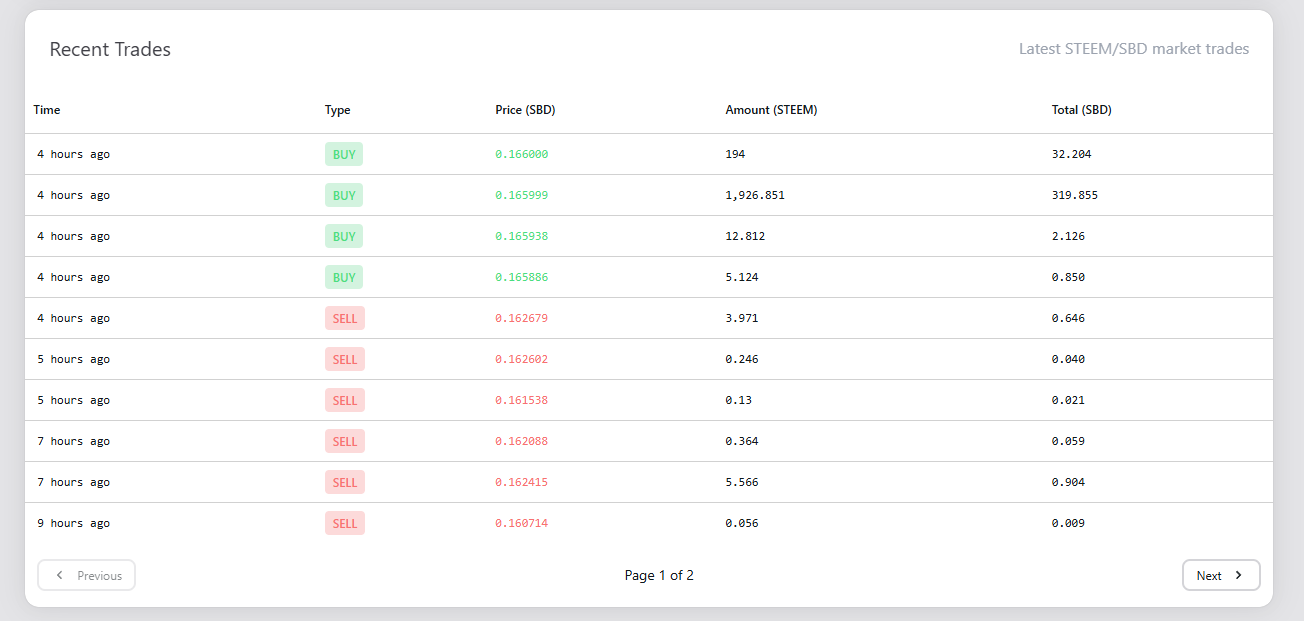This screenshot has width=1304, height=621.
Task: Select the price 0.162088 in trade row
Action: coord(521,441)
